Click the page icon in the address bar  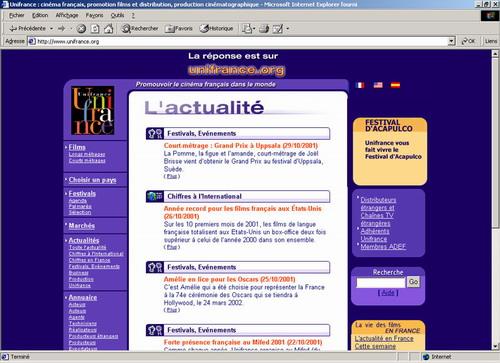pos(32,41)
